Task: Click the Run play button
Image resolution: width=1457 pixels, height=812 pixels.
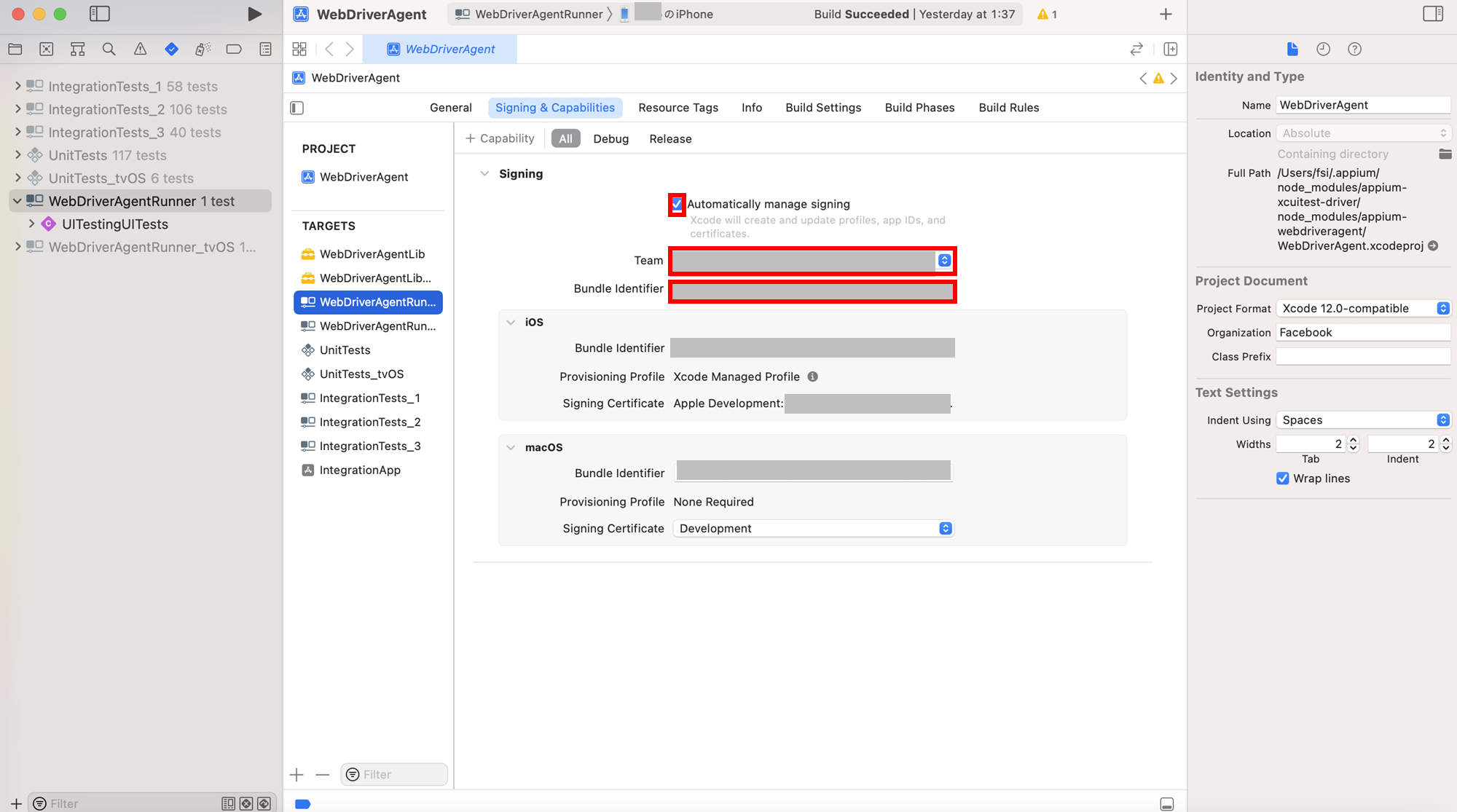Action: 254,14
